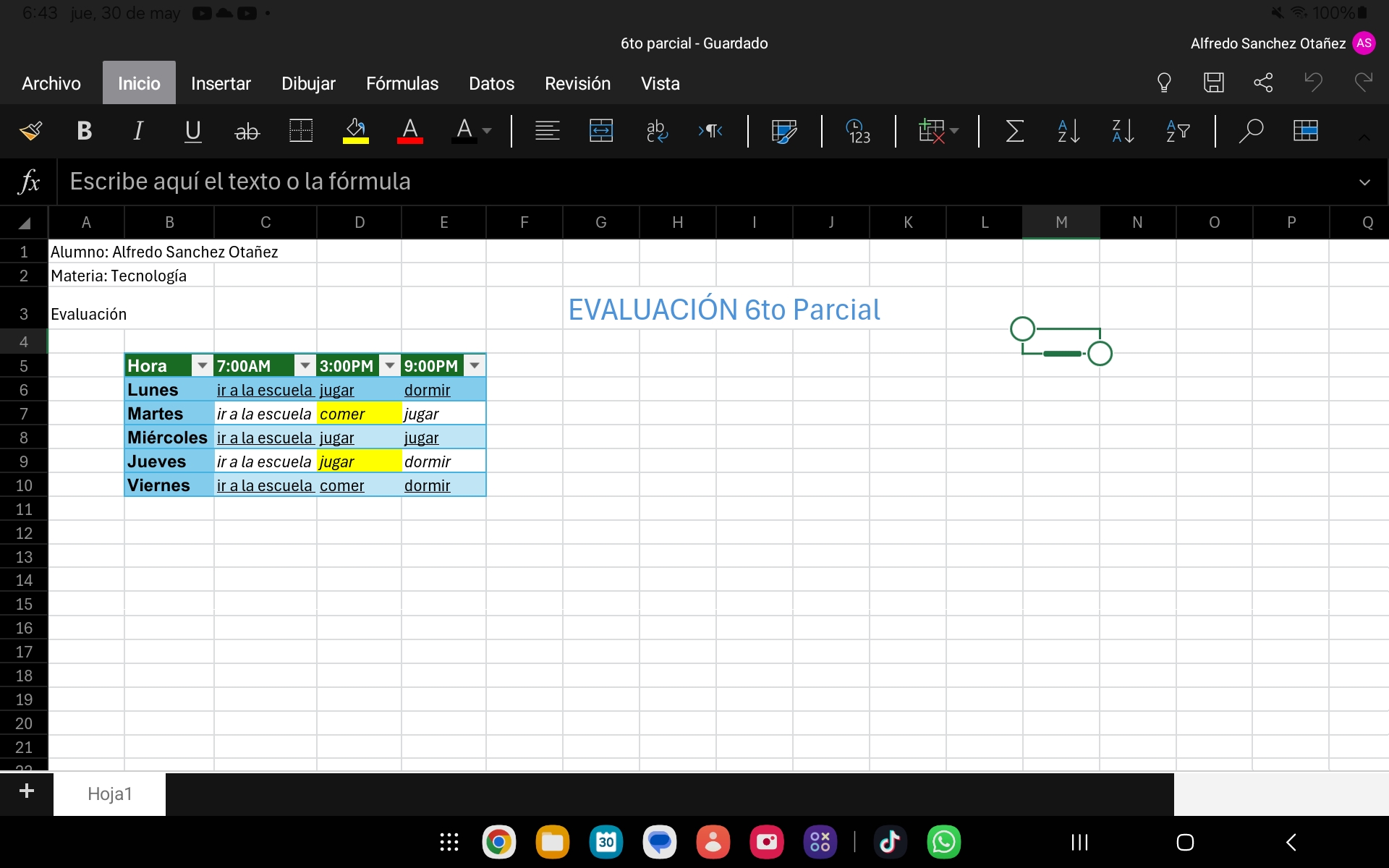Click the wrap text icon

click(x=656, y=131)
